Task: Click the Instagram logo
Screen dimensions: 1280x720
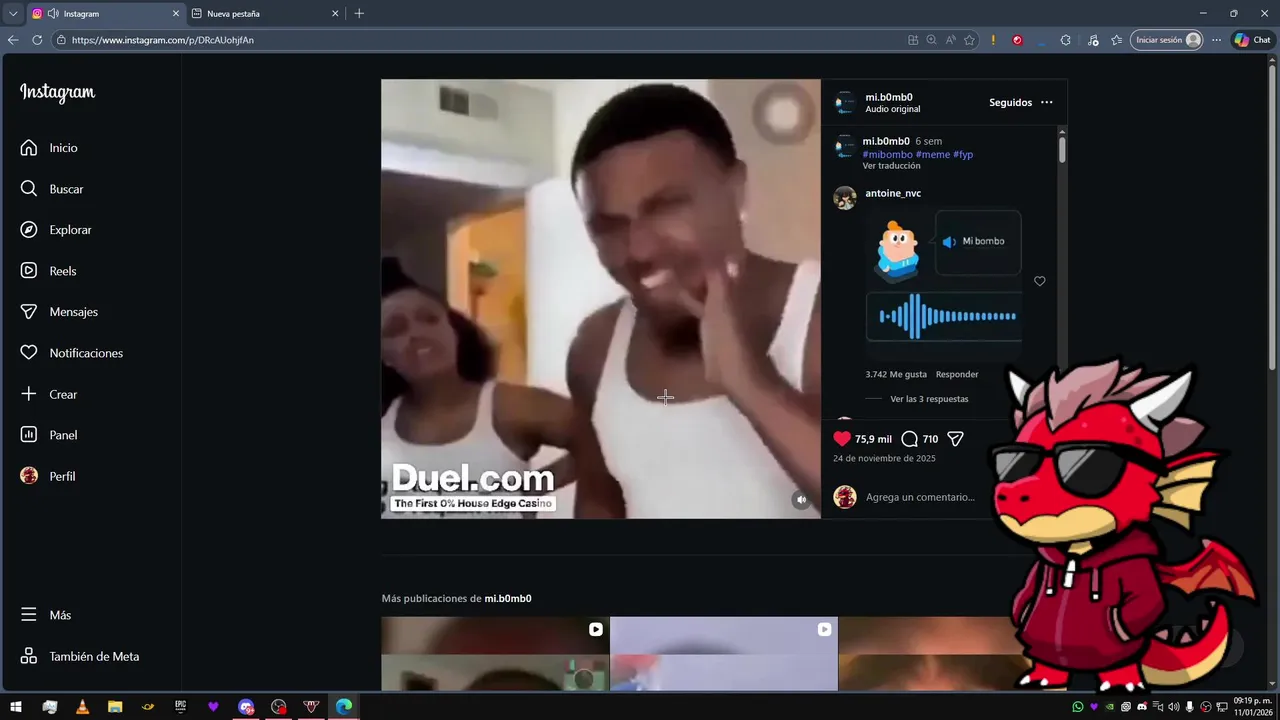Action: click(x=57, y=92)
